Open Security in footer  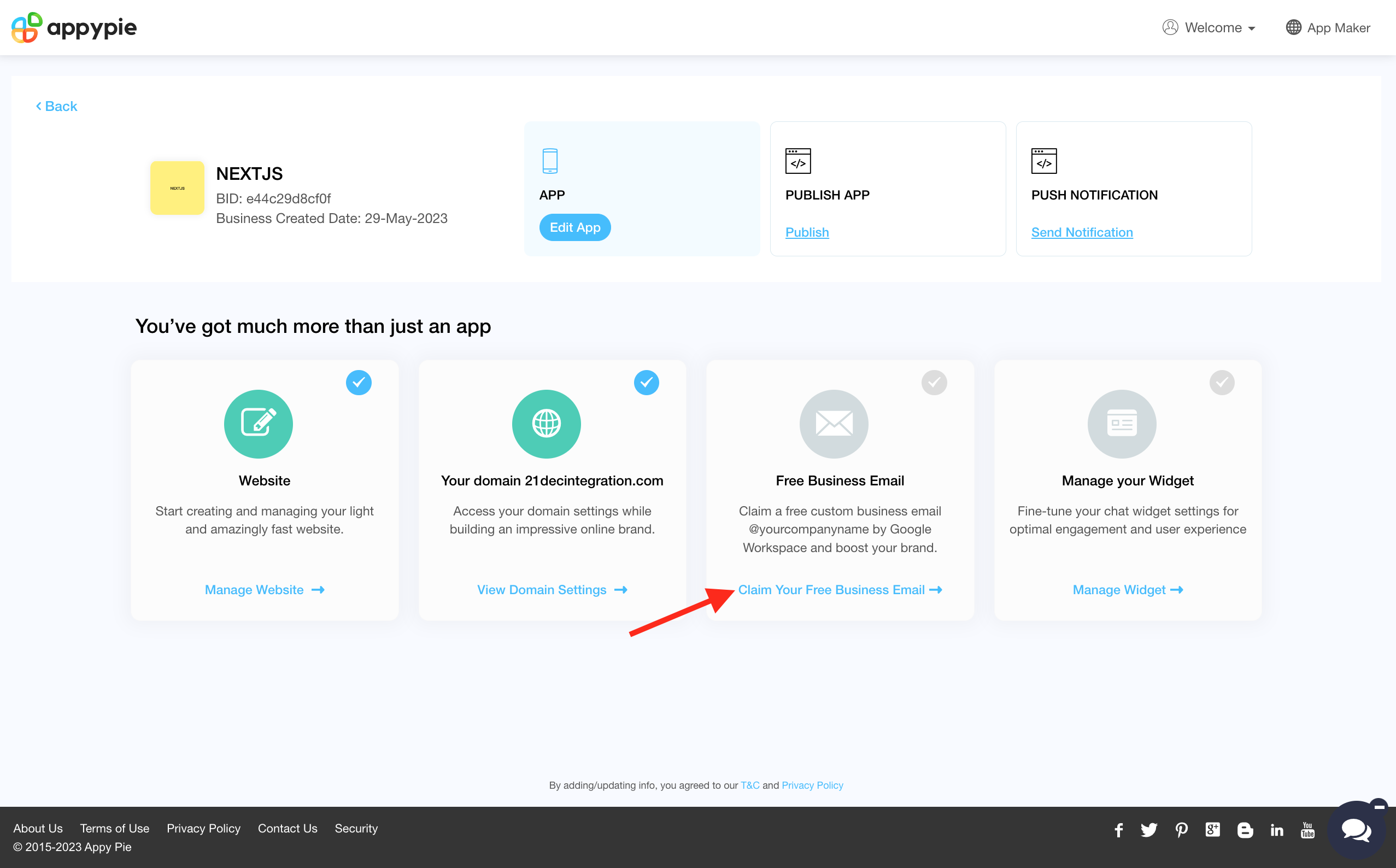356,829
